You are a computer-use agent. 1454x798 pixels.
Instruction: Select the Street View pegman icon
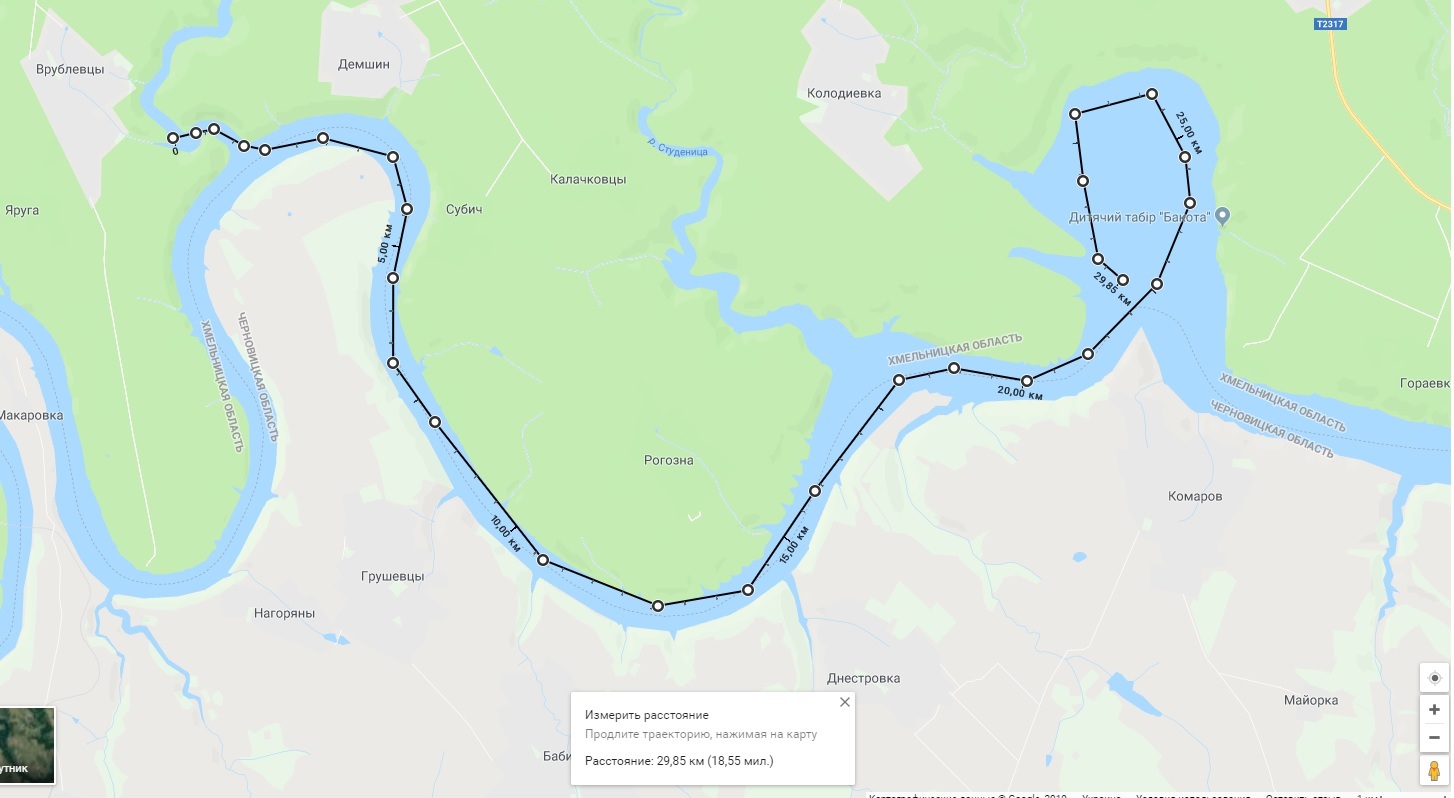[1434, 771]
